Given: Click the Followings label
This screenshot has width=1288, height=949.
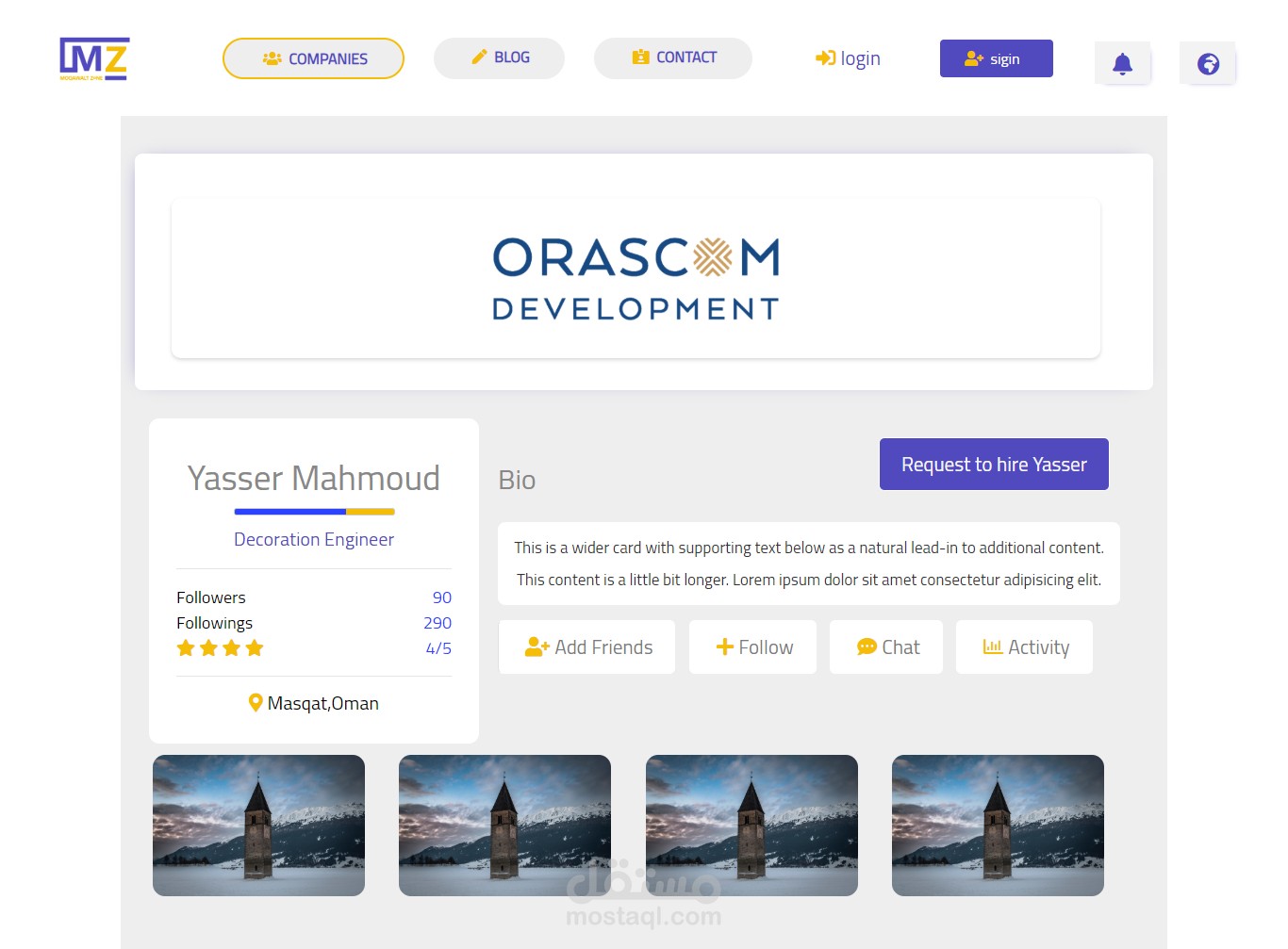Looking at the screenshot, I should pos(215,623).
